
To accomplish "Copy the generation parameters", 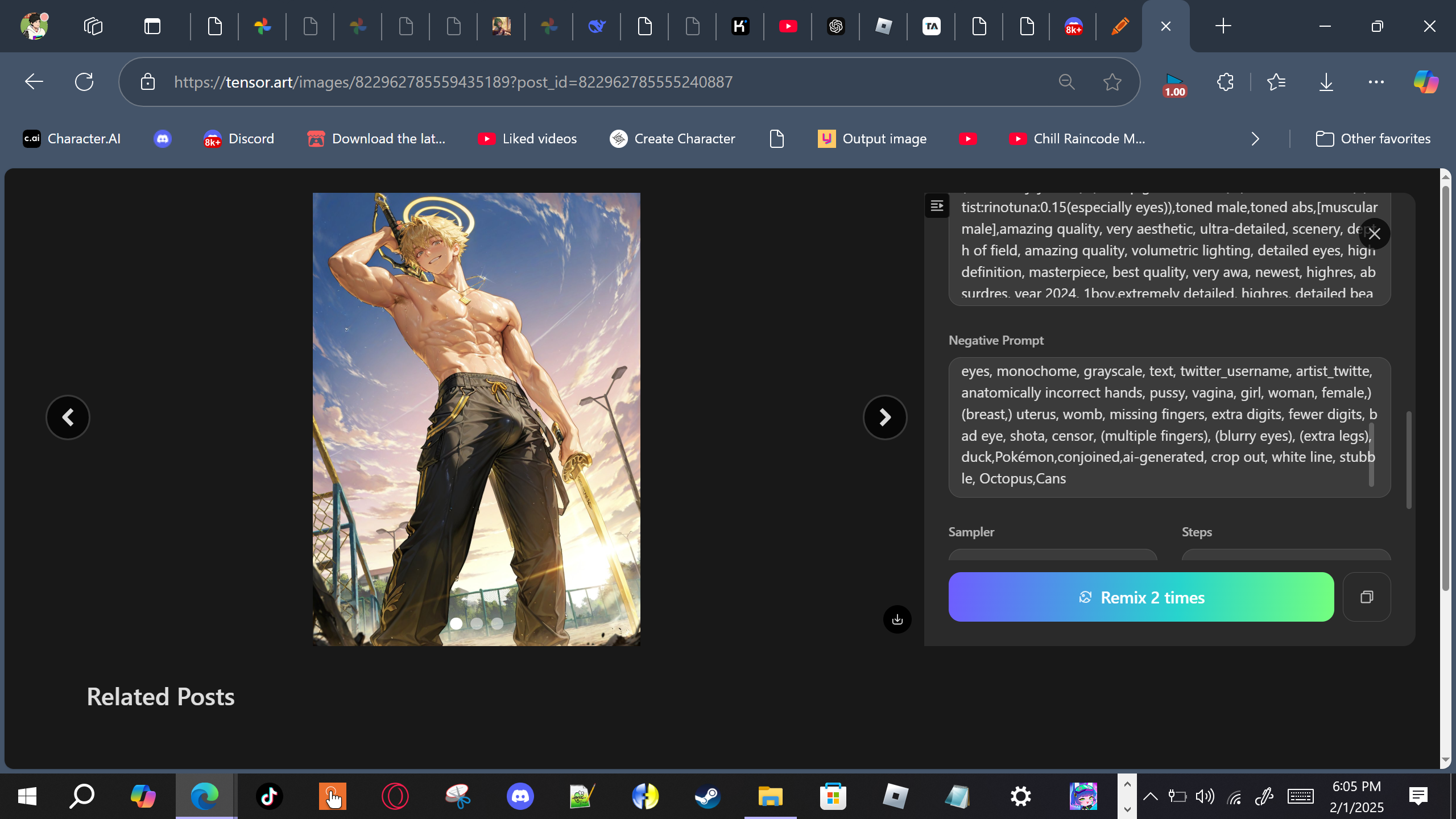I will coord(1366,597).
